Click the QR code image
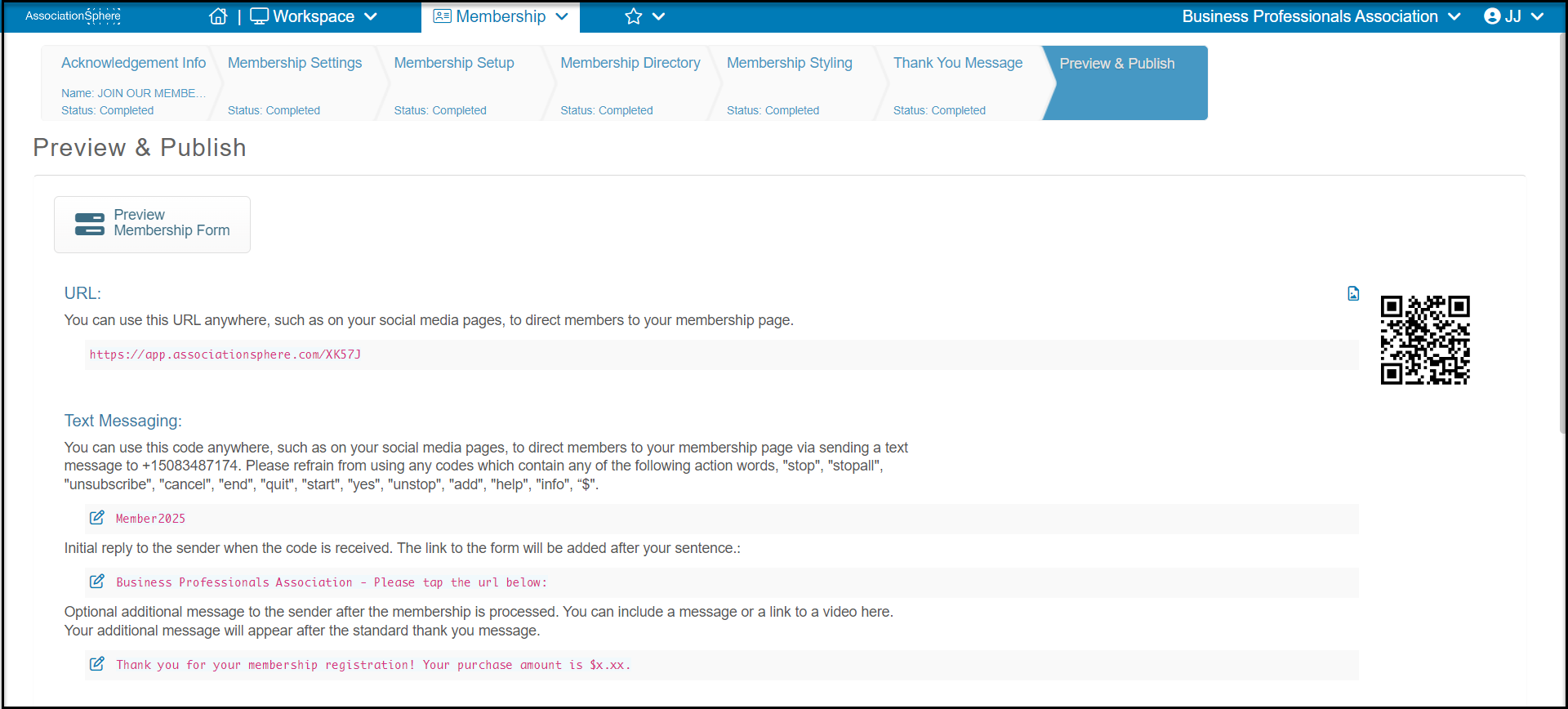This screenshot has width=1568, height=709. coord(1425,340)
